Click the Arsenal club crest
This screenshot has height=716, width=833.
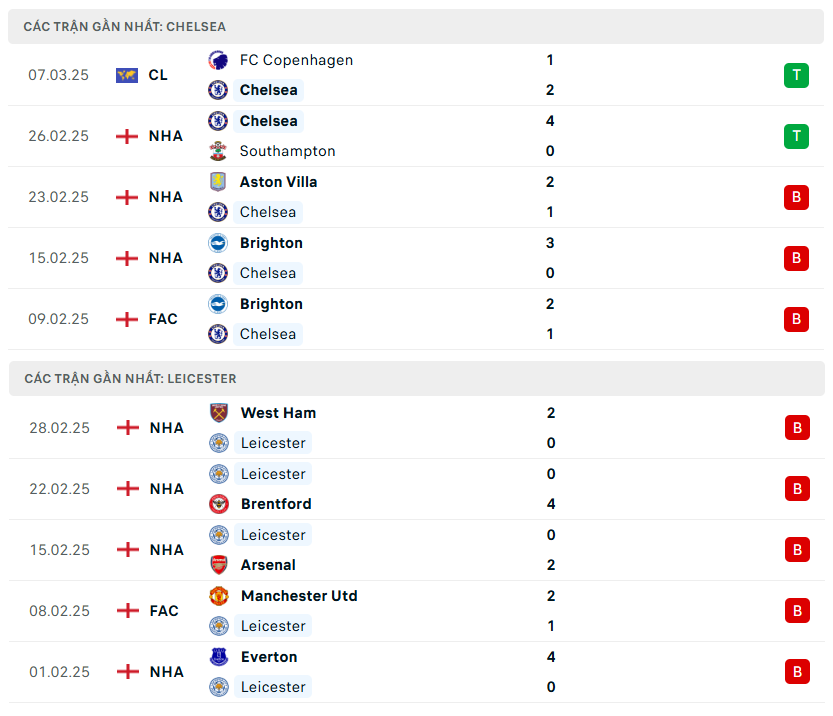tap(218, 565)
